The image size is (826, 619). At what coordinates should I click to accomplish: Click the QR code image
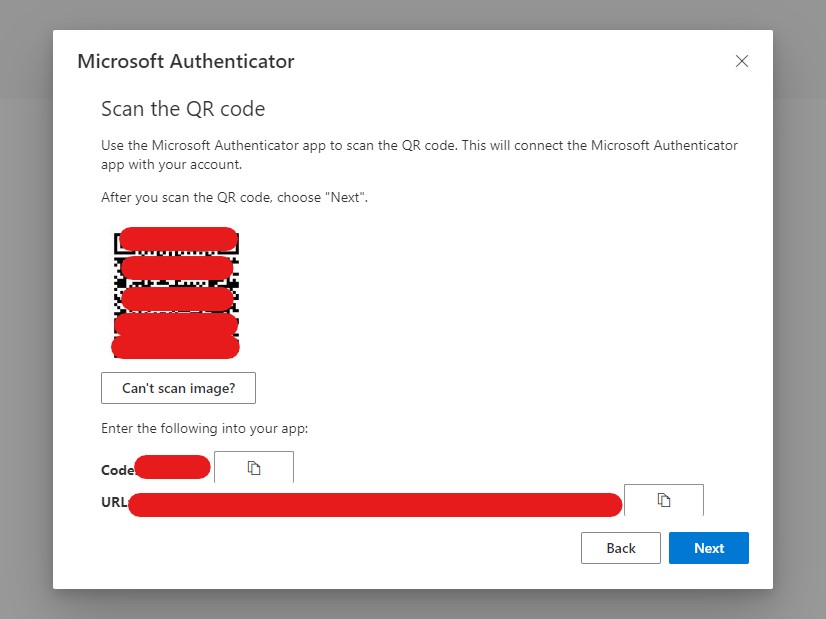pos(175,293)
